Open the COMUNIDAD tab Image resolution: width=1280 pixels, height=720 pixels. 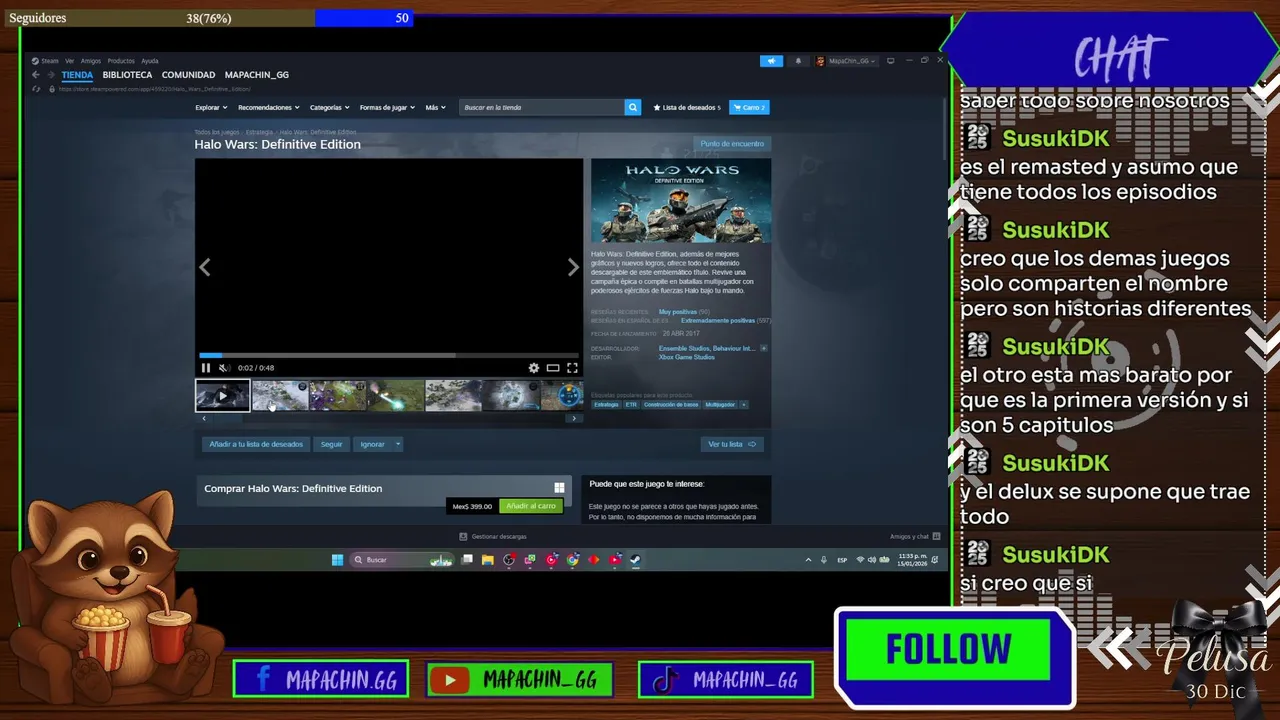pyautogui.click(x=188, y=75)
